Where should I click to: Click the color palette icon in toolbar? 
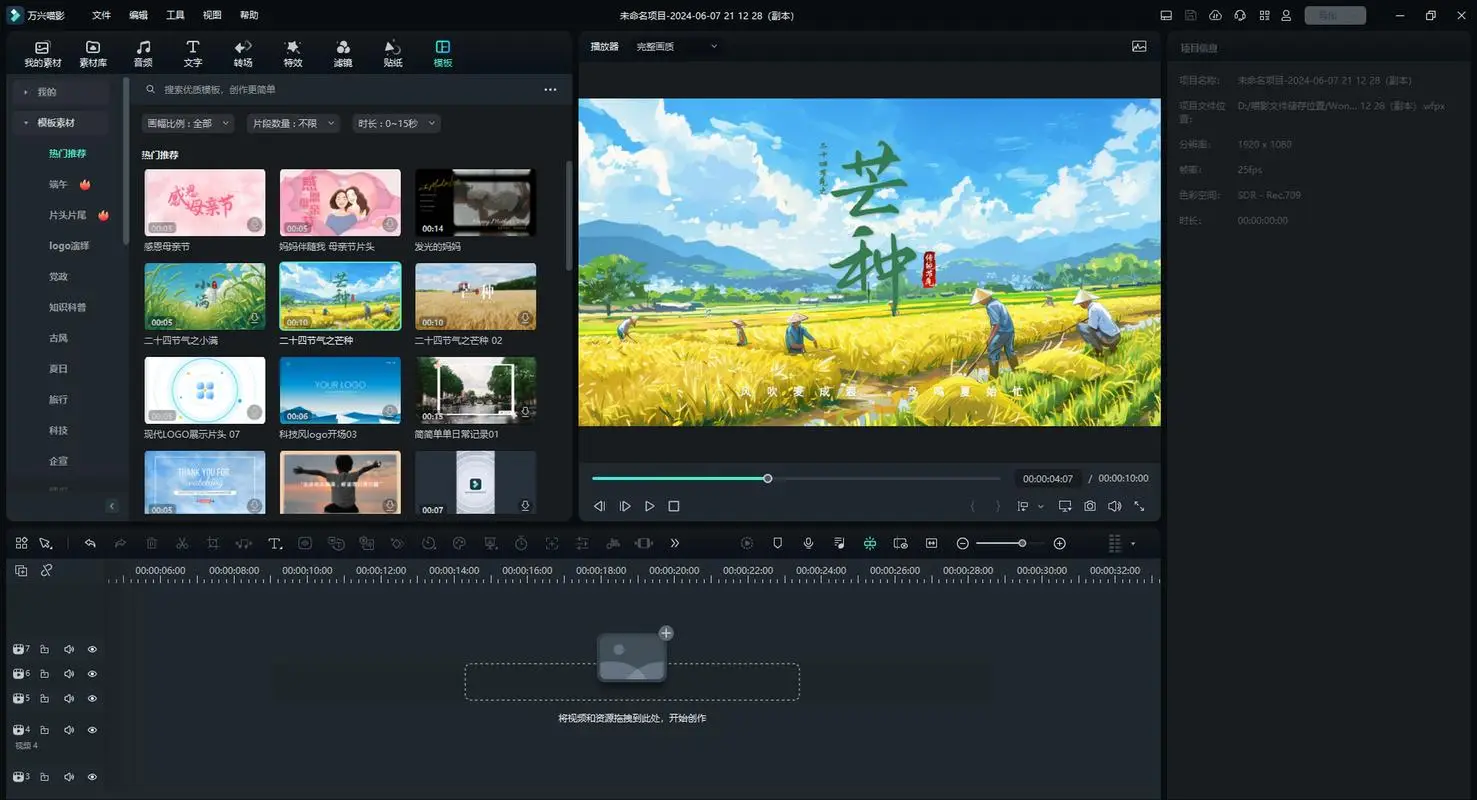pyautogui.click(x=460, y=543)
